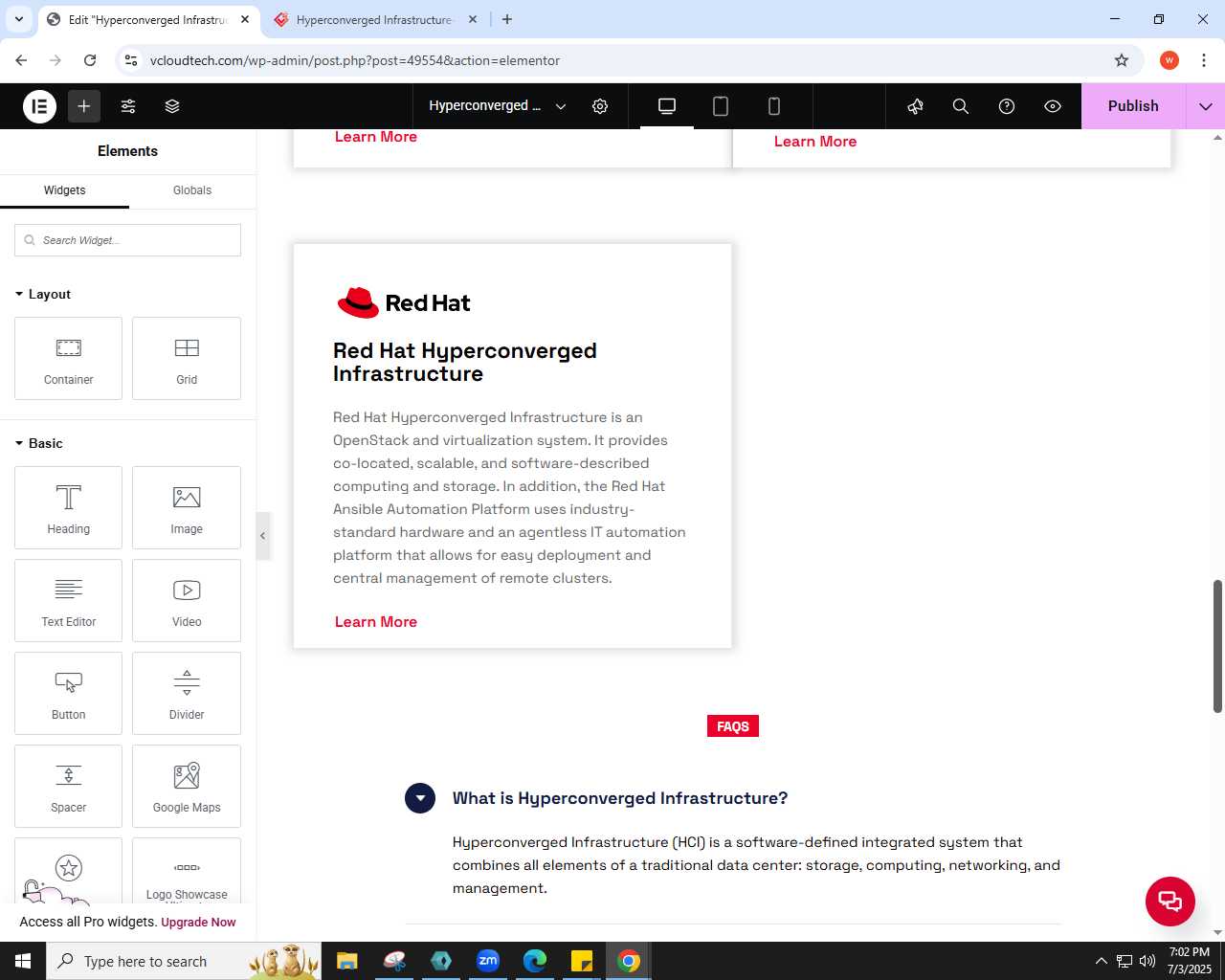Switch to second Hyperconverged Infrastructure tab
This screenshot has width=1225, height=980.
(x=374, y=19)
